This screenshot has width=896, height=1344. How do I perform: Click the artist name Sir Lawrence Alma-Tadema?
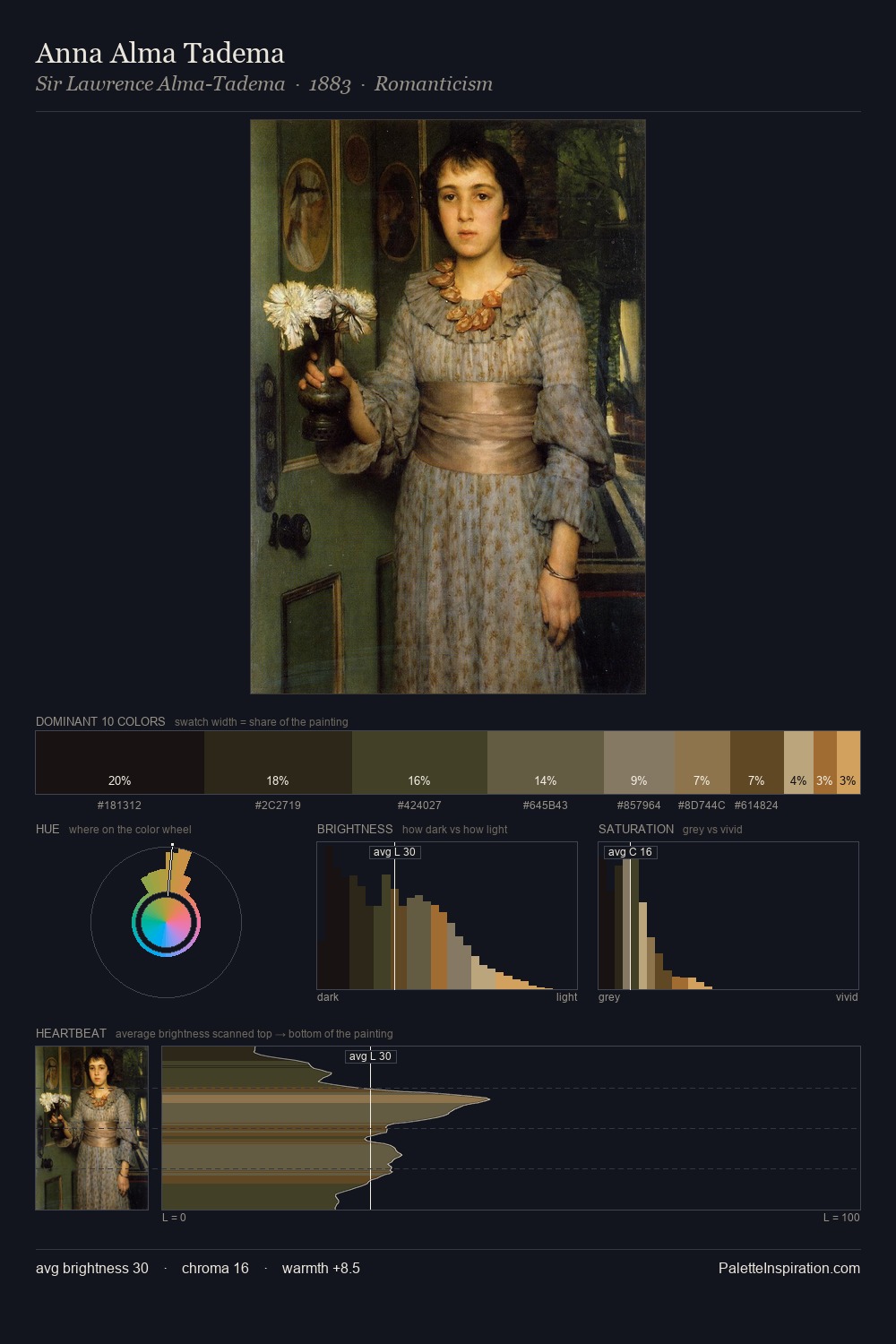pos(160,84)
